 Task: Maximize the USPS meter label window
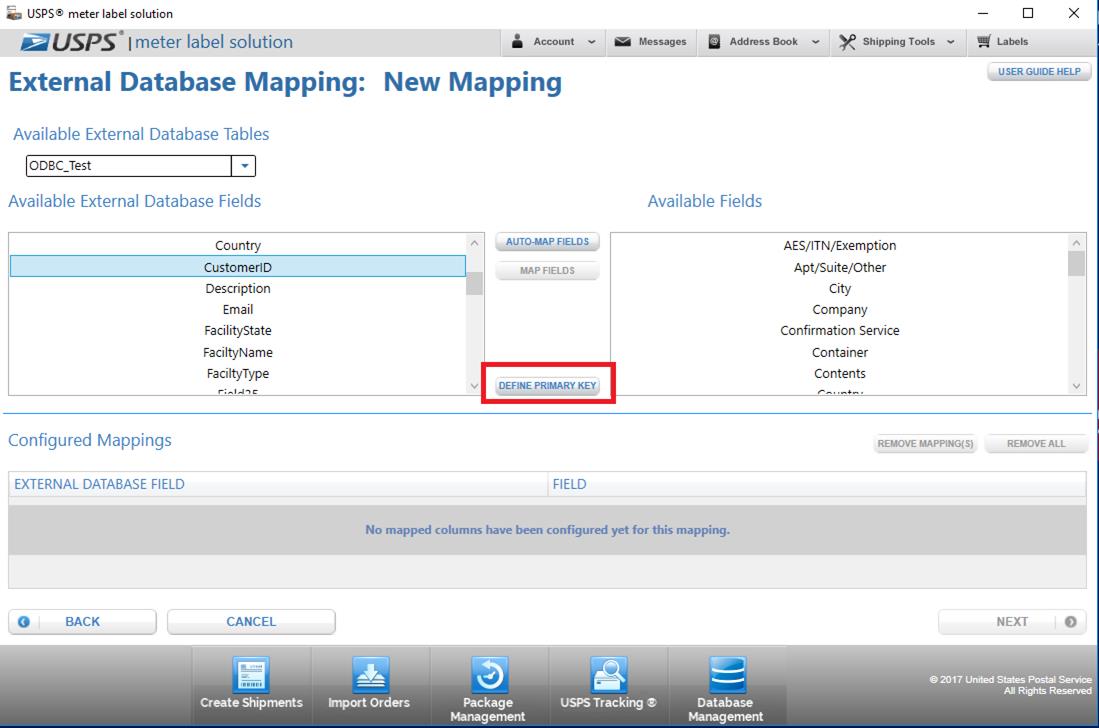pos(1028,13)
